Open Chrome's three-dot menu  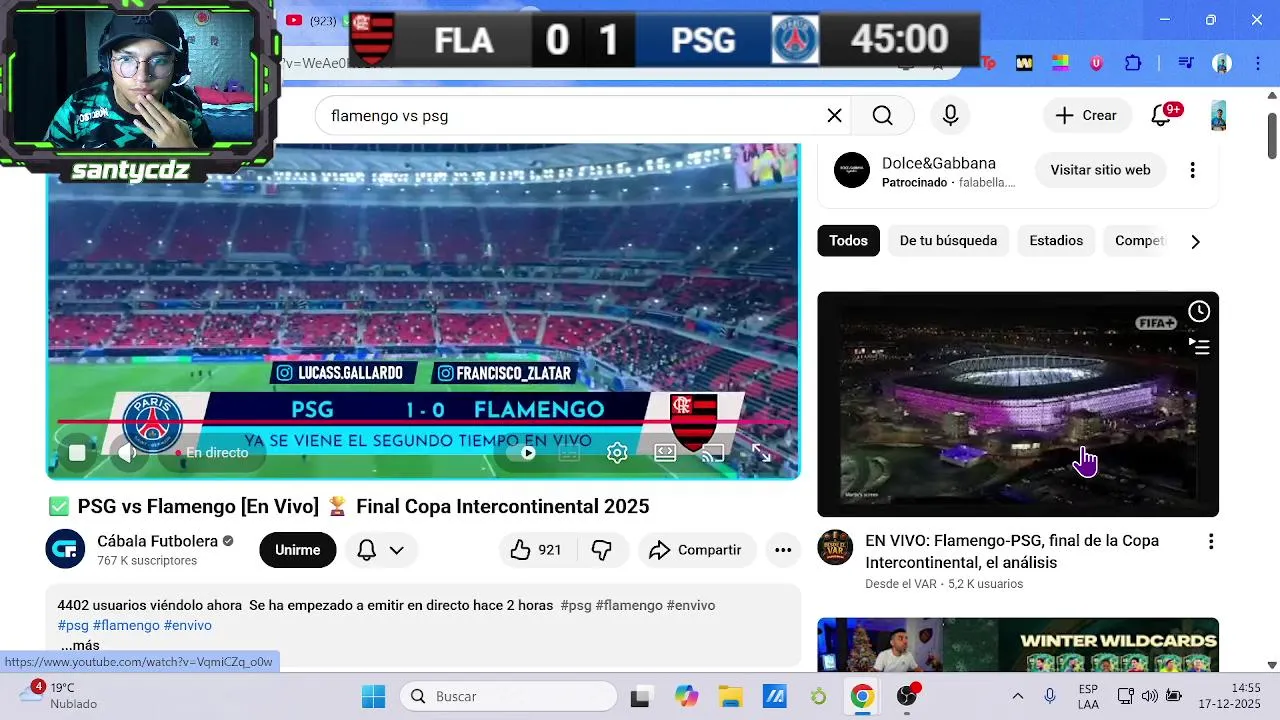(x=1256, y=63)
